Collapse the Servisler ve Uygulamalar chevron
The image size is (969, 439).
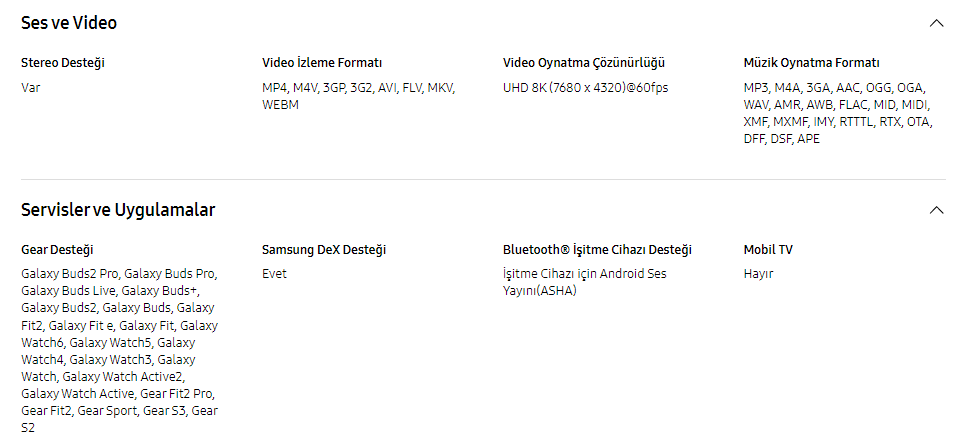pos(937,210)
